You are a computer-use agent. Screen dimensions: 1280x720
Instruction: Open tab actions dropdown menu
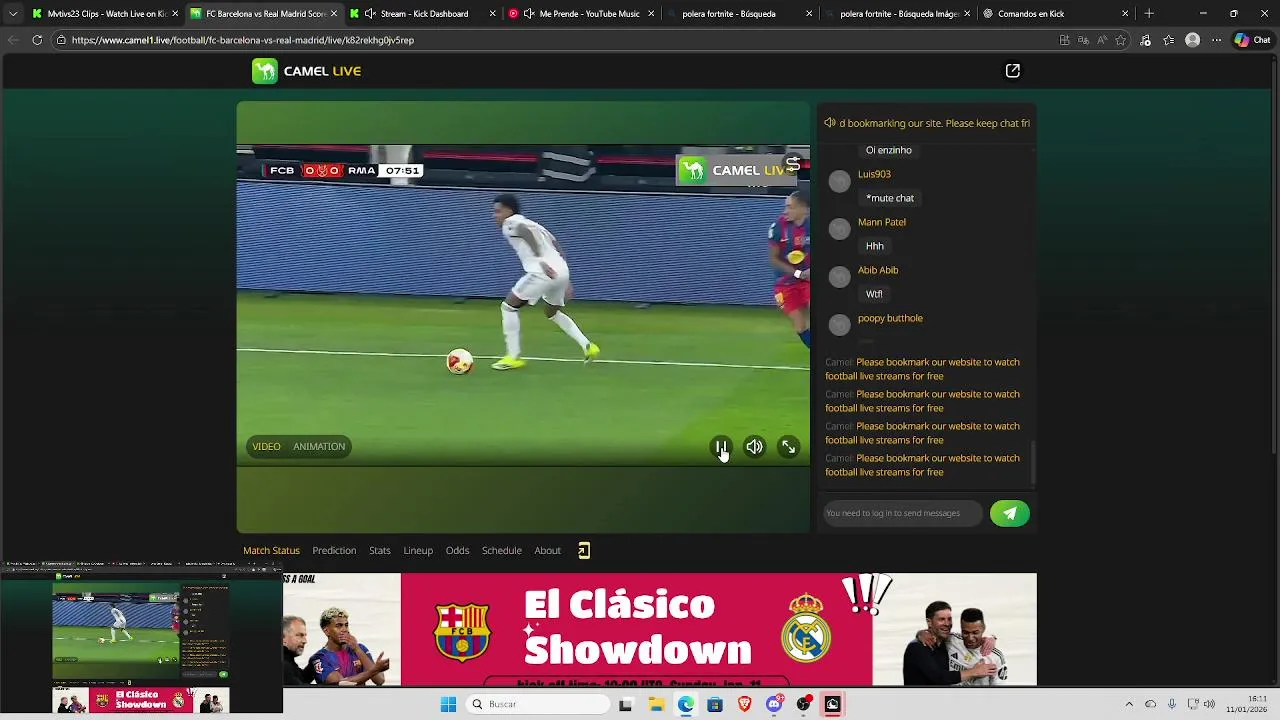click(x=12, y=14)
